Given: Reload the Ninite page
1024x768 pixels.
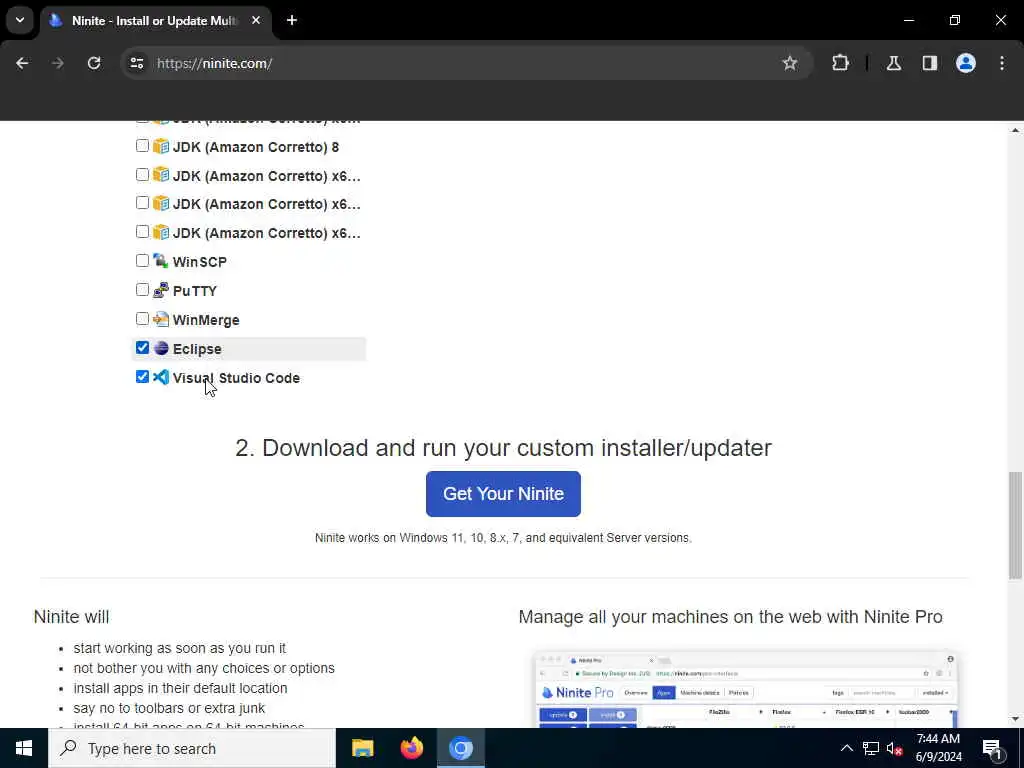Looking at the screenshot, I should pos(94,63).
